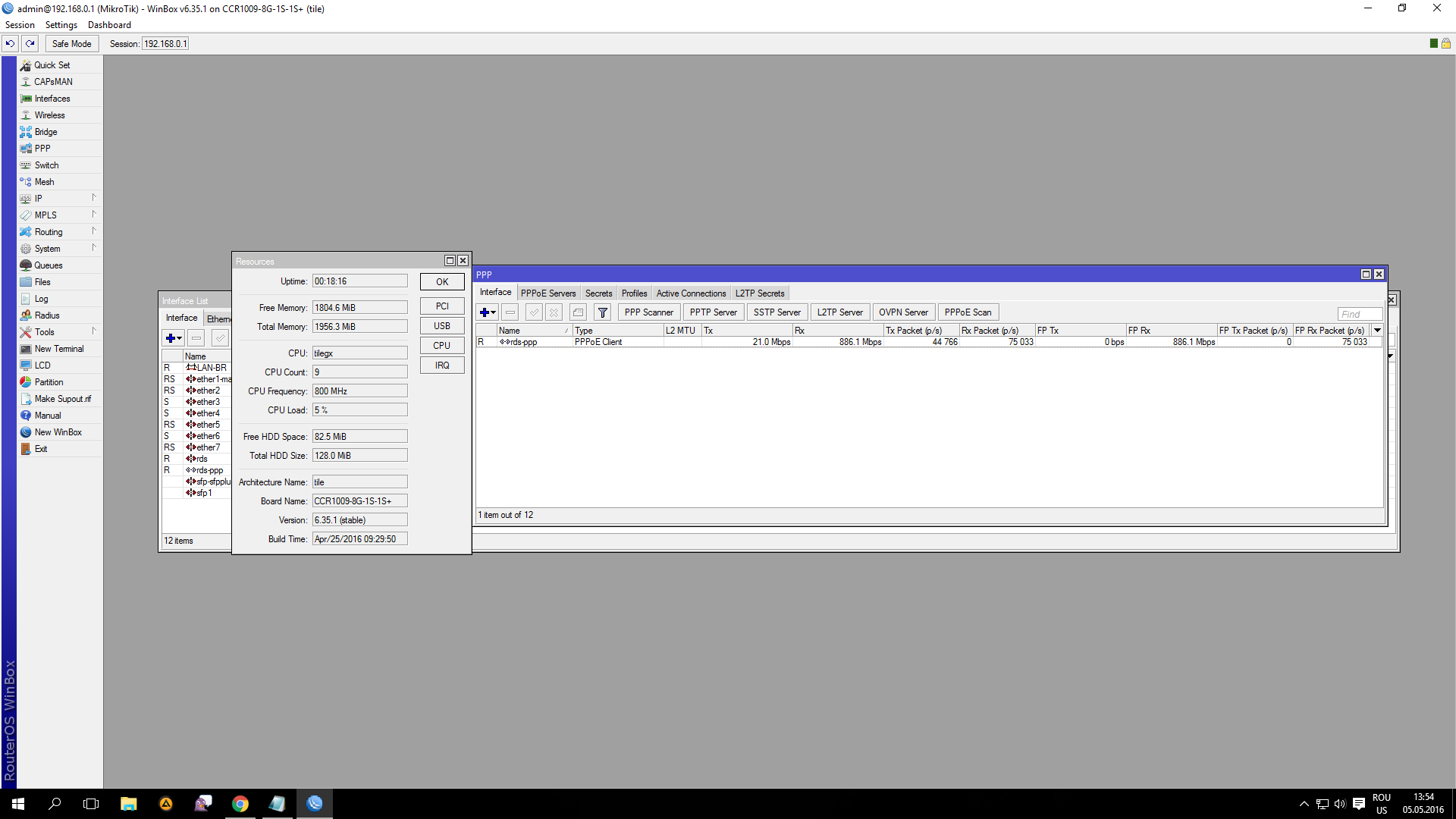Image resolution: width=1456 pixels, height=819 pixels.
Task: Click the filter funnel icon in PPP window
Action: click(603, 312)
